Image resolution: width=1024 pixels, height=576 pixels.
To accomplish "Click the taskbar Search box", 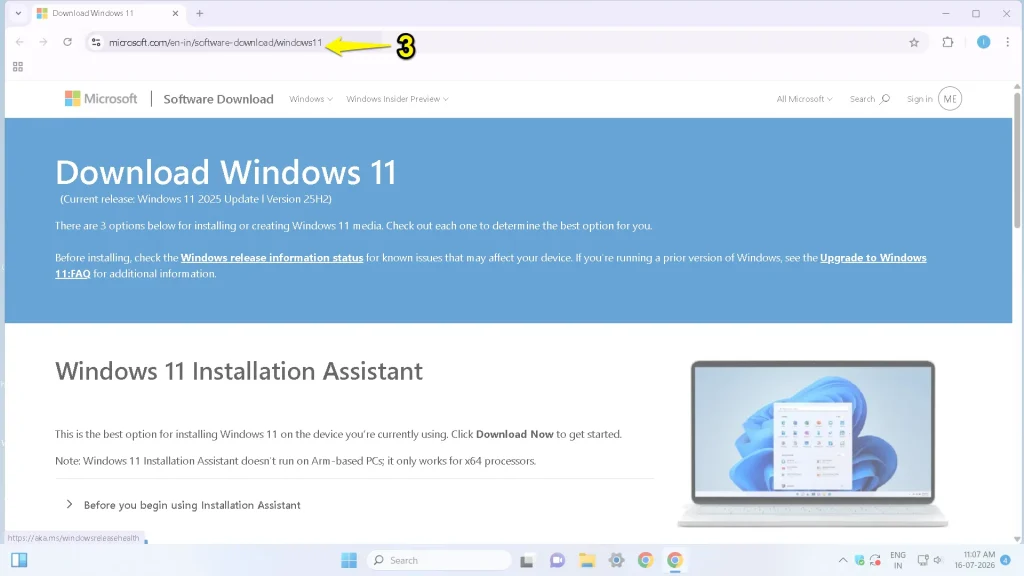I will click(439, 560).
